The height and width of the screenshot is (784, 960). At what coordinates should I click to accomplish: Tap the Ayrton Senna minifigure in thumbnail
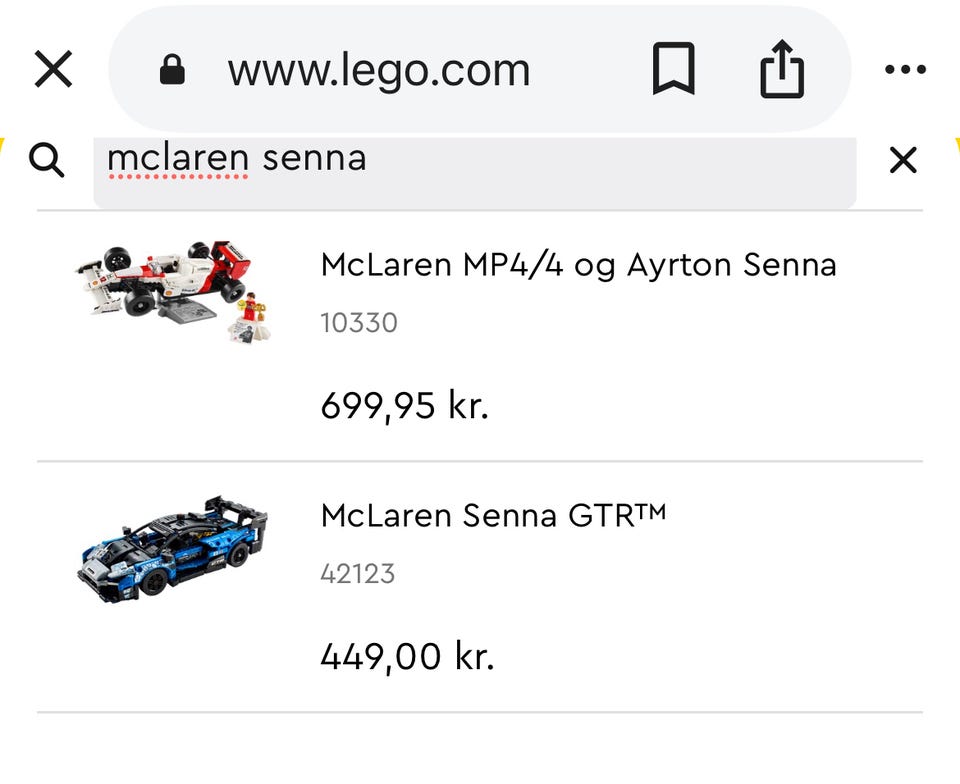[249, 312]
